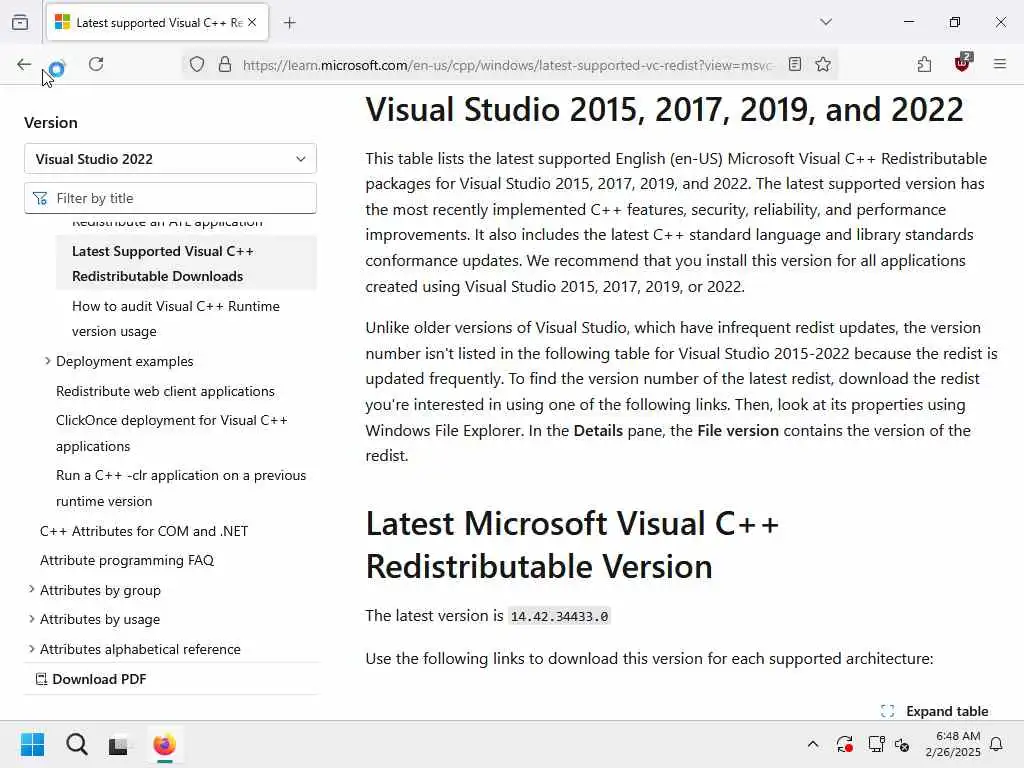
Task: Open Attributes by usage entry
Action: point(100,619)
